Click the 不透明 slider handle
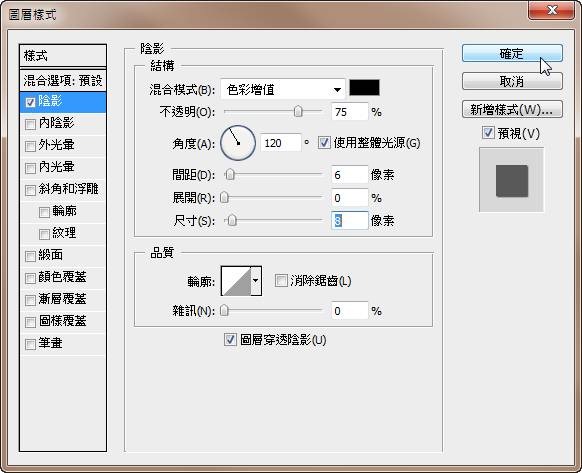Viewport: 582px width, 473px height. [298, 111]
